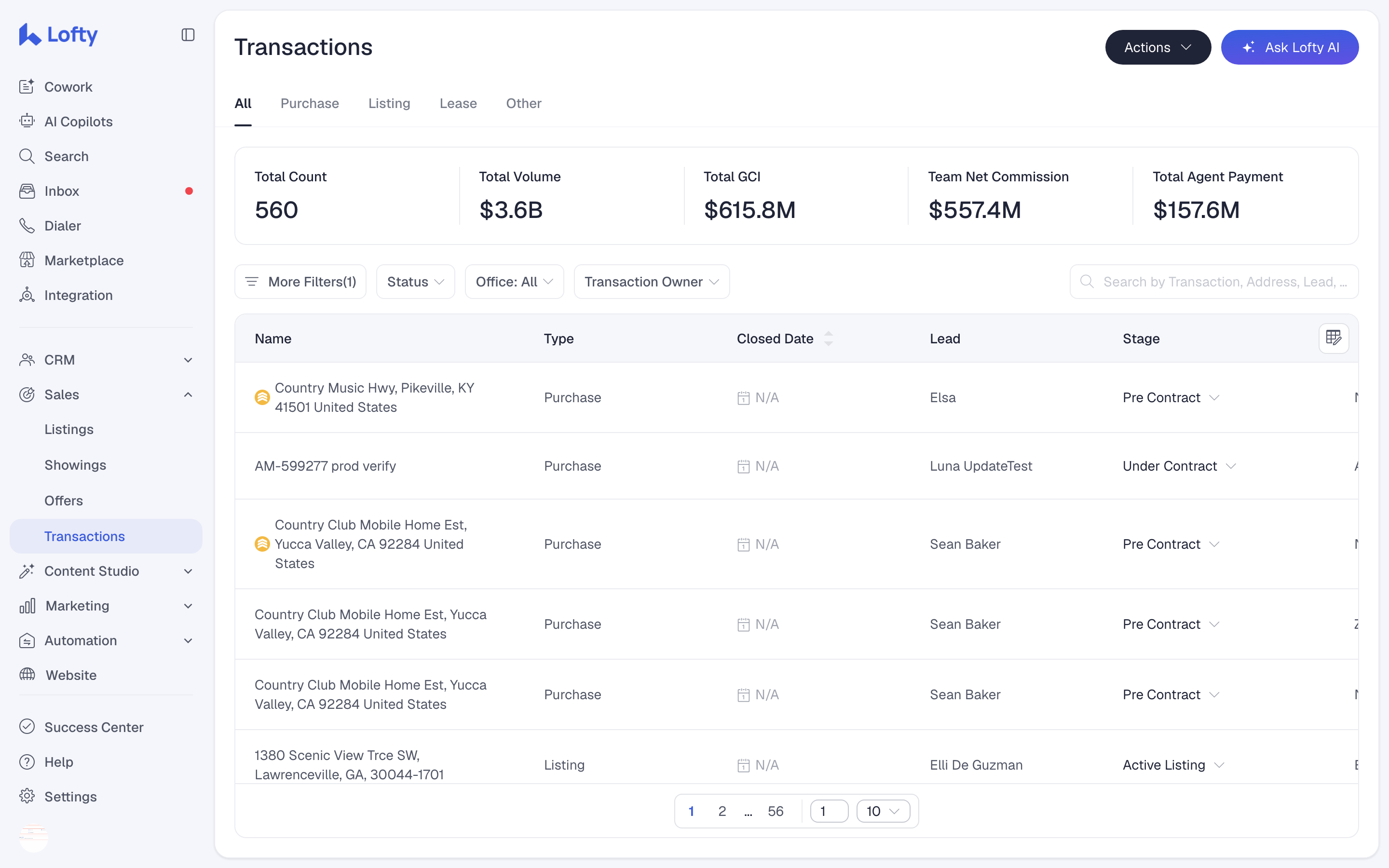Focus the transaction search field
Image resolution: width=1389 pixels, height=868 pixels.
point(1214,281)
